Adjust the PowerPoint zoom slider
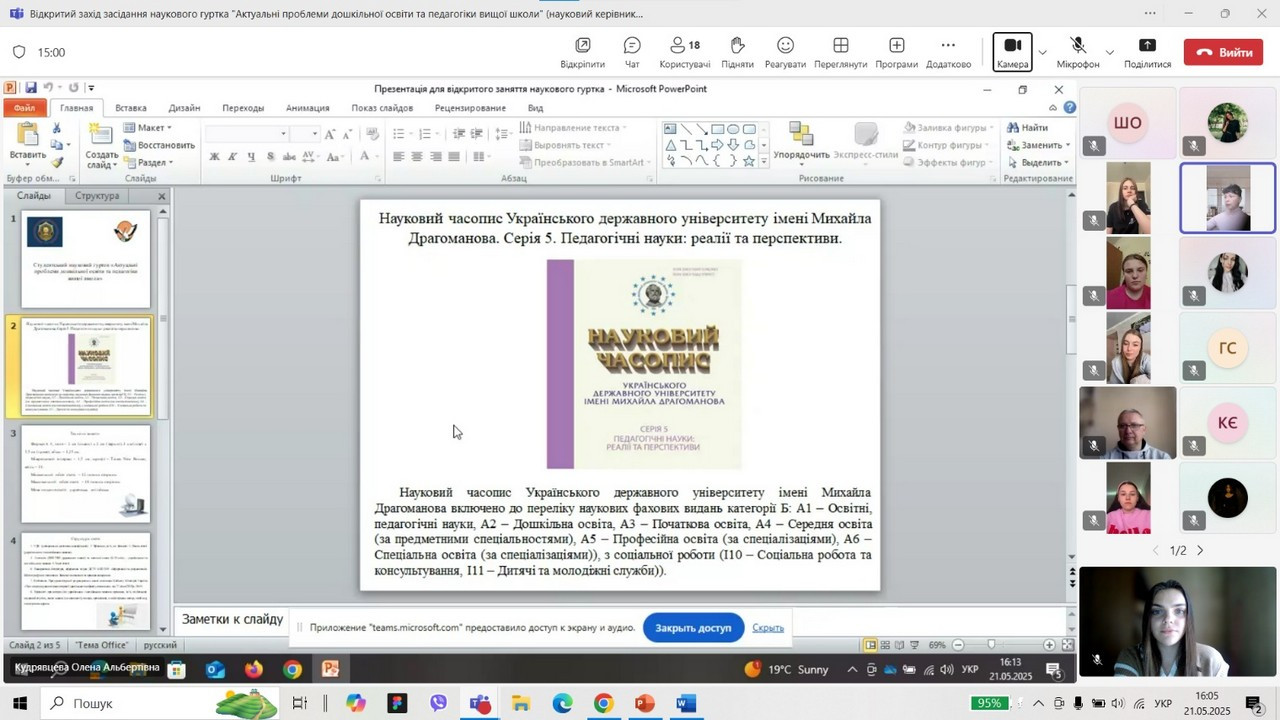Viewport: 1280px width, 720px height. [991, 645]
